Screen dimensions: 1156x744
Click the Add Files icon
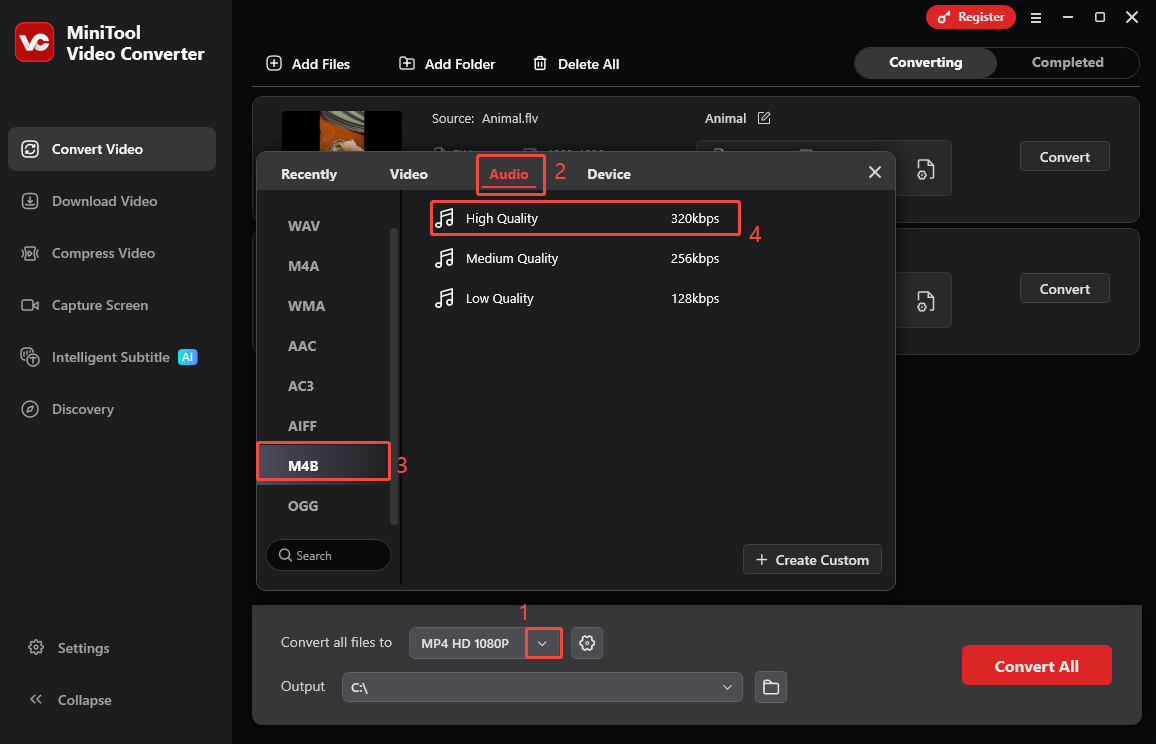click(274, 63)
